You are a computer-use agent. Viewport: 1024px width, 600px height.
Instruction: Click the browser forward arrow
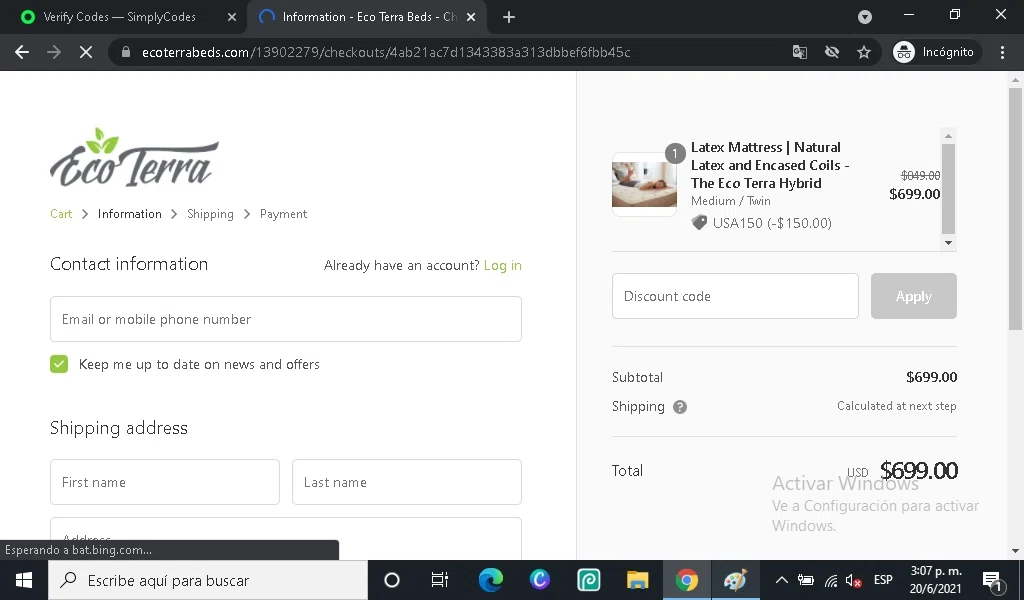point(54,52)
